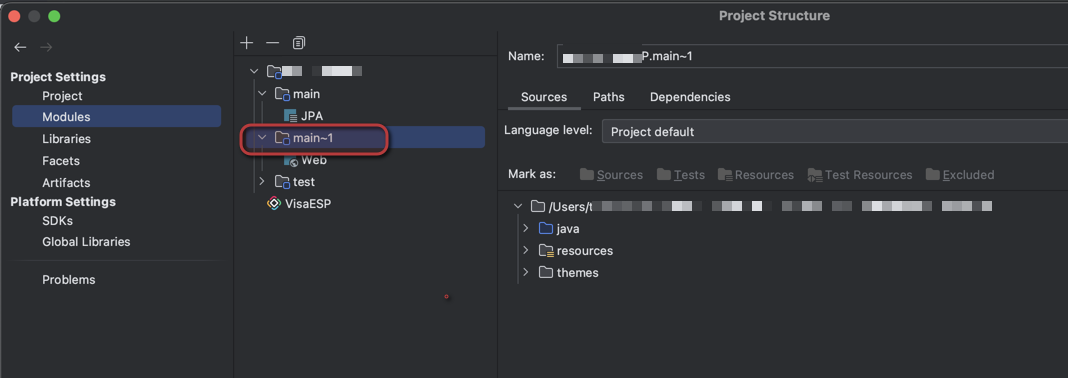Click the test module folder icon
This screenshot has height=378, width=1068.
coord(282,182)
